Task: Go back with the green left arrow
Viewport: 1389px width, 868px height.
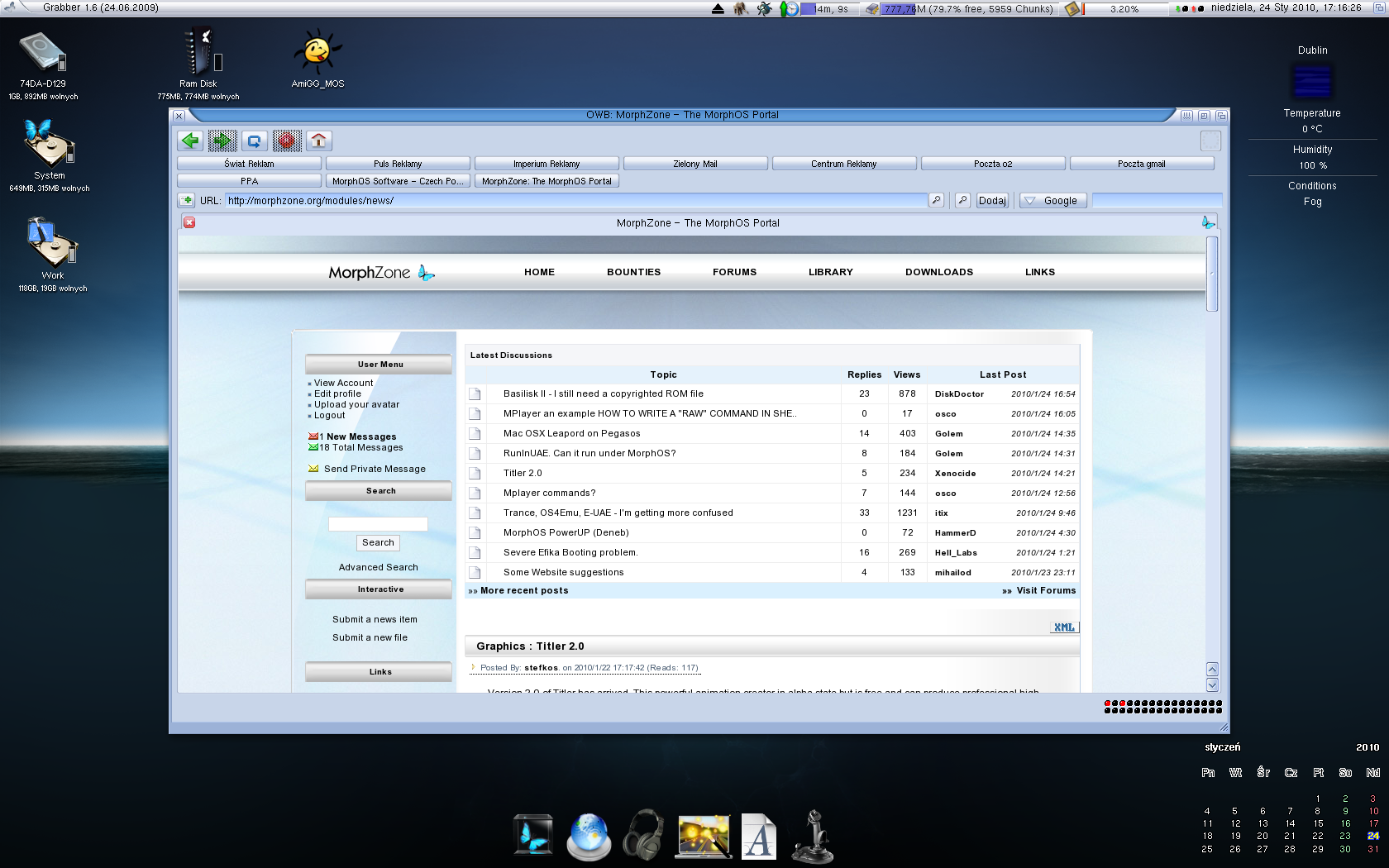Action: 190,141
